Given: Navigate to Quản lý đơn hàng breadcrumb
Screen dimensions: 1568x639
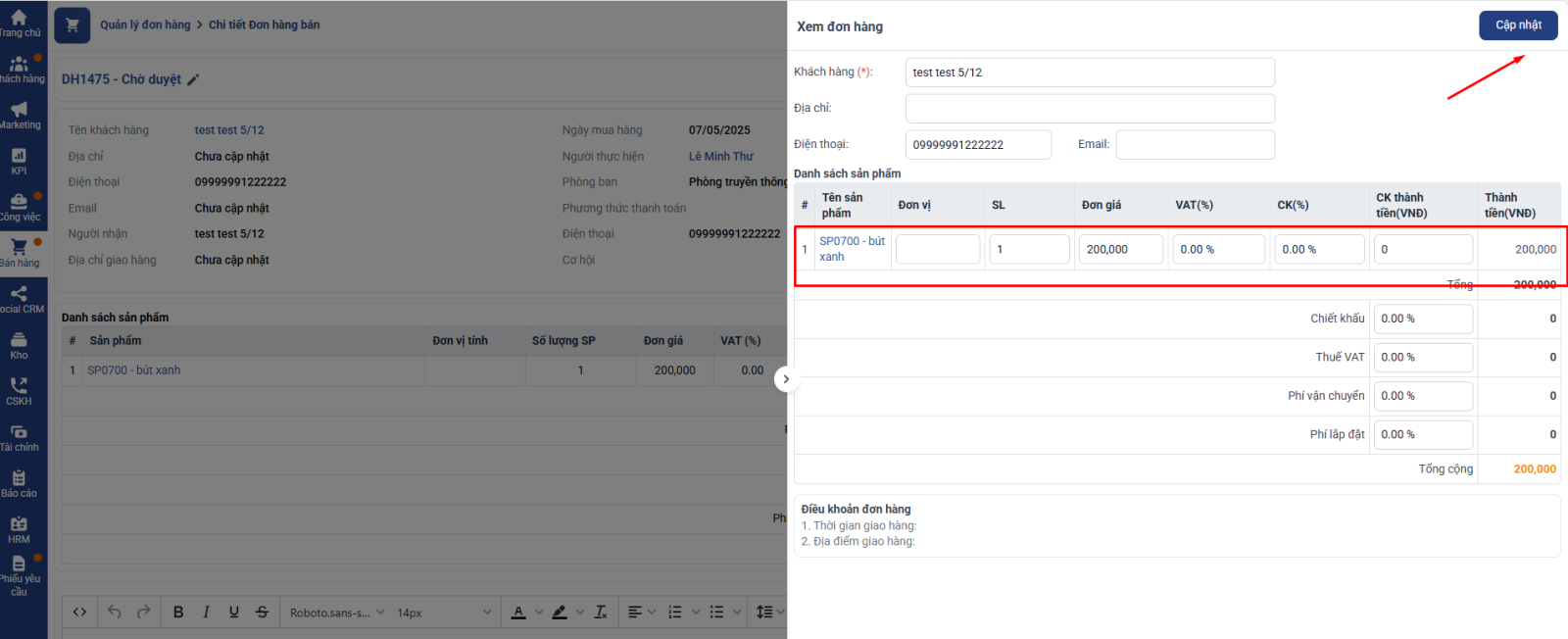Looking at the screenshot, I should [x=145, y=25].
